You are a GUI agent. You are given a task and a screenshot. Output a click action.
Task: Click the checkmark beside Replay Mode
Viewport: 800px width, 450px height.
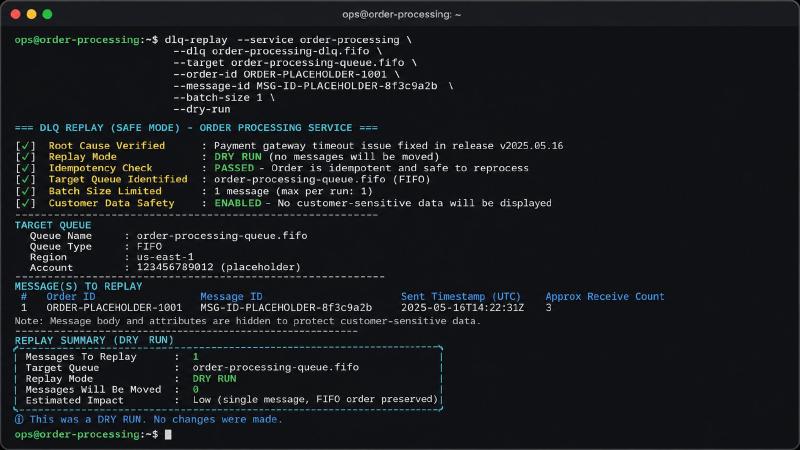click(x=26, y=157)
